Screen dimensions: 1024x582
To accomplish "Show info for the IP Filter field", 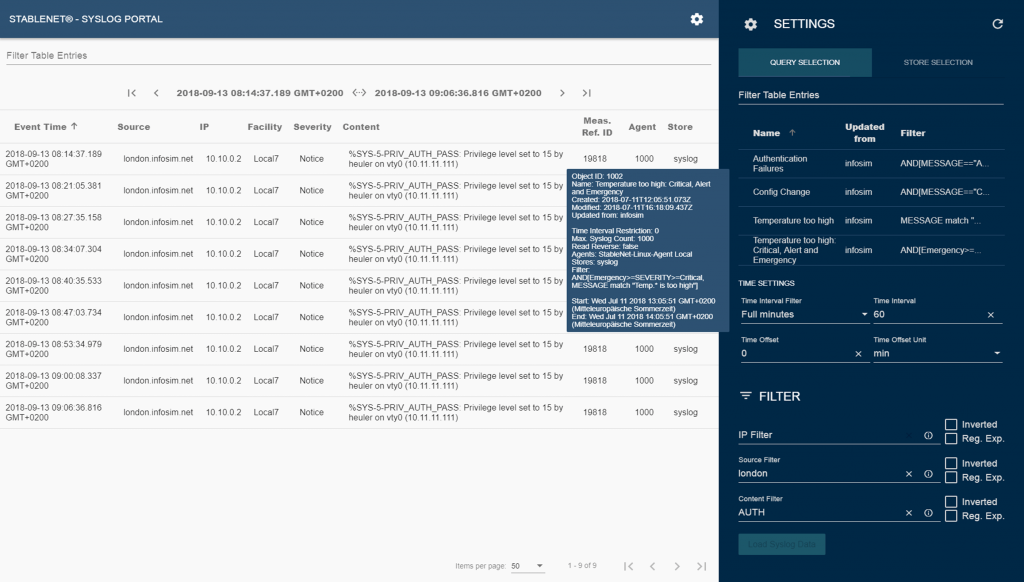I will tap(928, 436).
